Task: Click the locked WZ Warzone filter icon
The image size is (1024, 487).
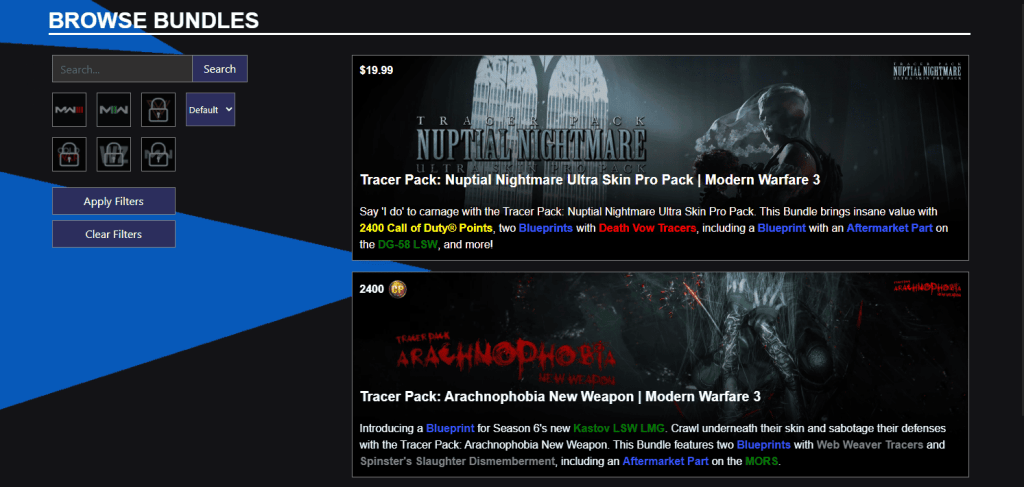Action: (114, 154)
